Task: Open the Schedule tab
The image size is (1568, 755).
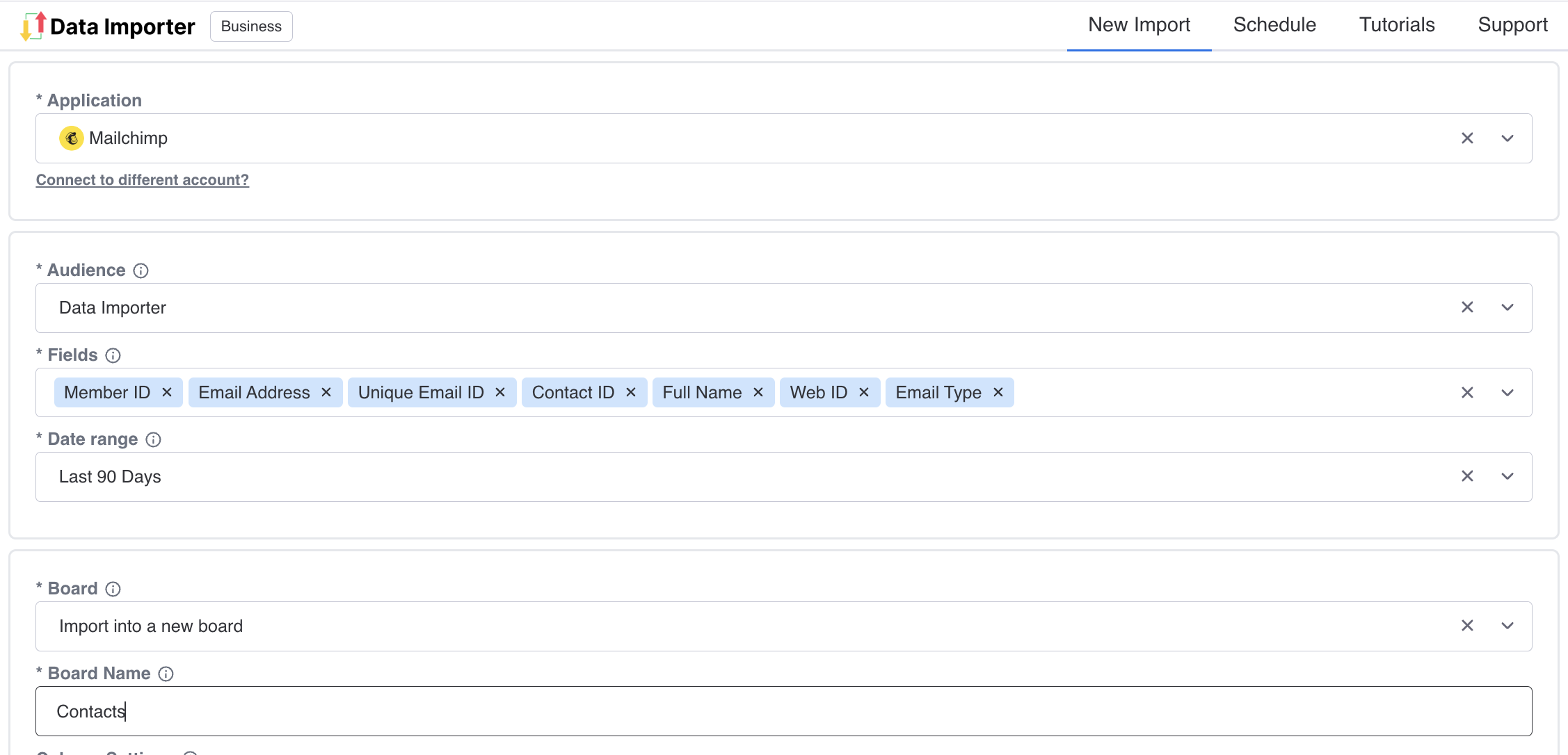Action: click(1274, 25)
